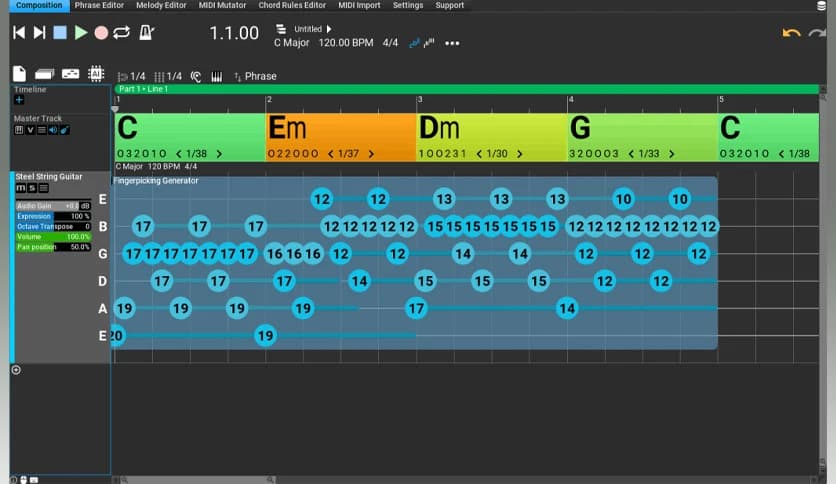Image resolution: width=836 pixels, height=484 pixels.
Task: Adjust the Audio Gain slider
Action: click(x=53, y=206)
